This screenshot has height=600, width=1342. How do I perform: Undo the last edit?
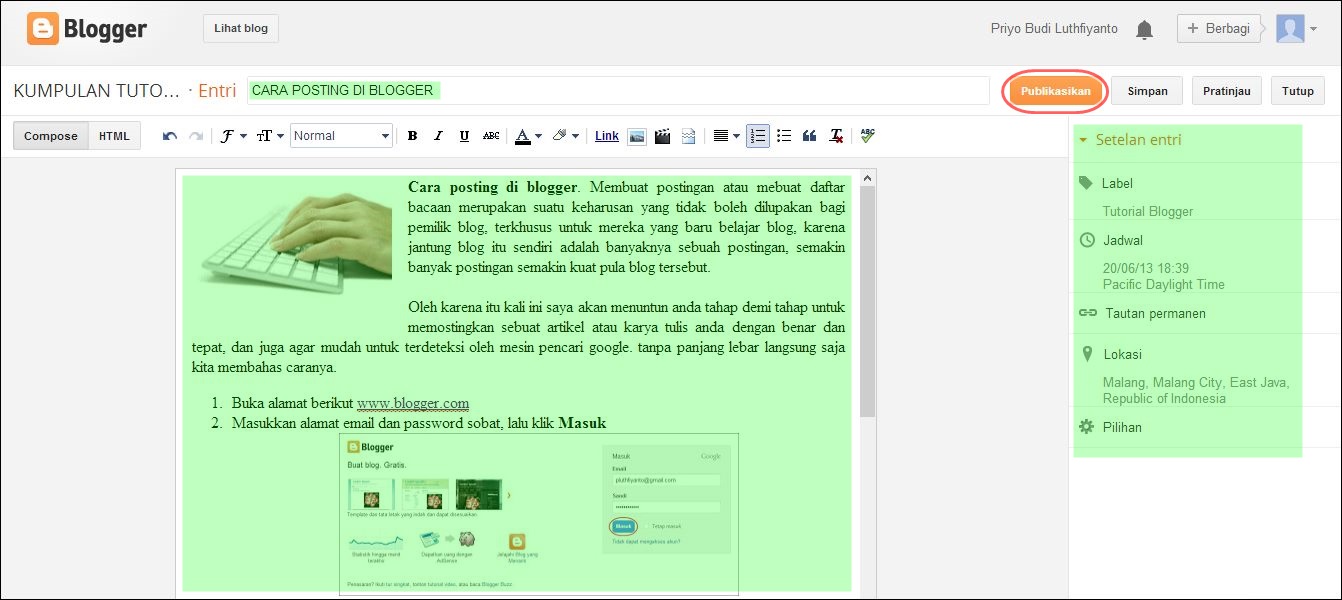[168, 135]
